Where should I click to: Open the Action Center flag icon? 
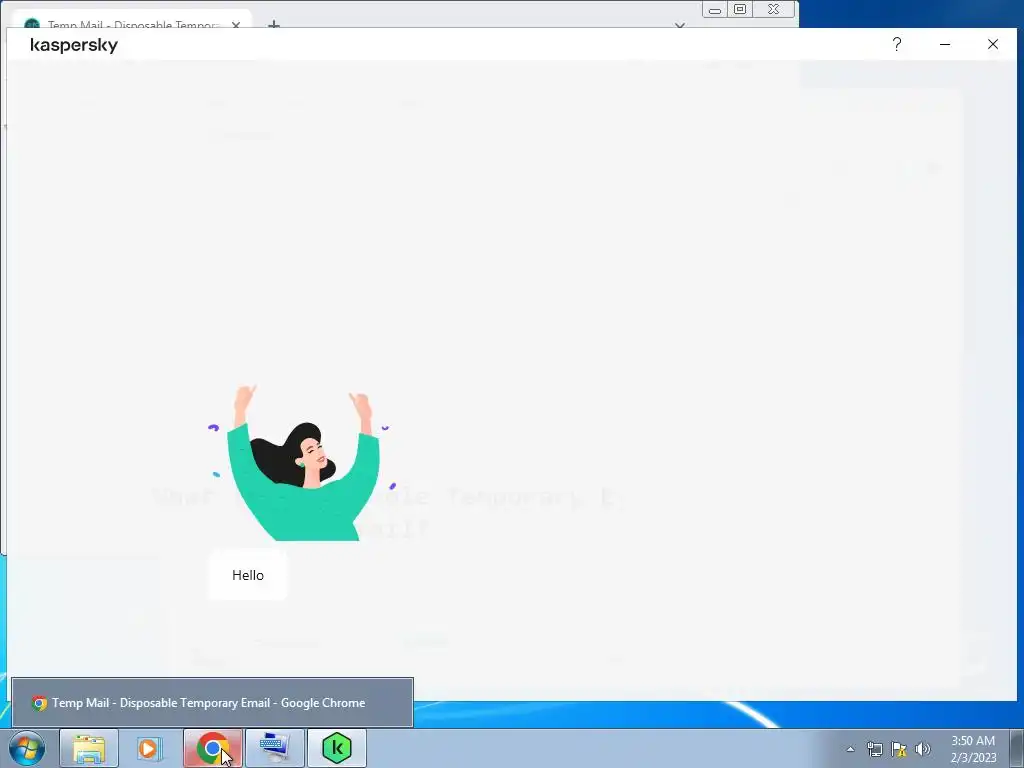pyautogui.click(x=899, y=749)
